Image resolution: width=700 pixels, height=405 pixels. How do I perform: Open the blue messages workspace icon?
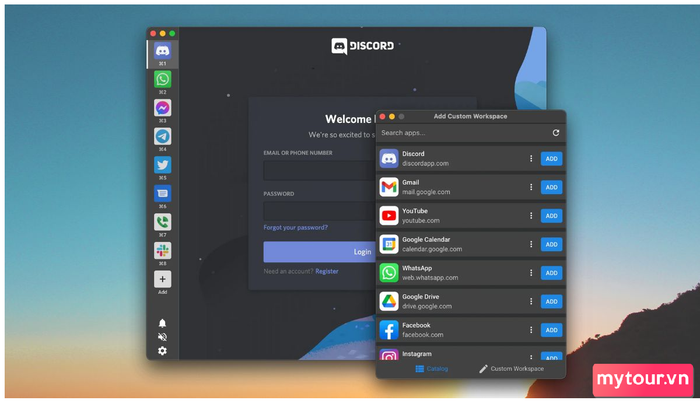click(162, 194)
